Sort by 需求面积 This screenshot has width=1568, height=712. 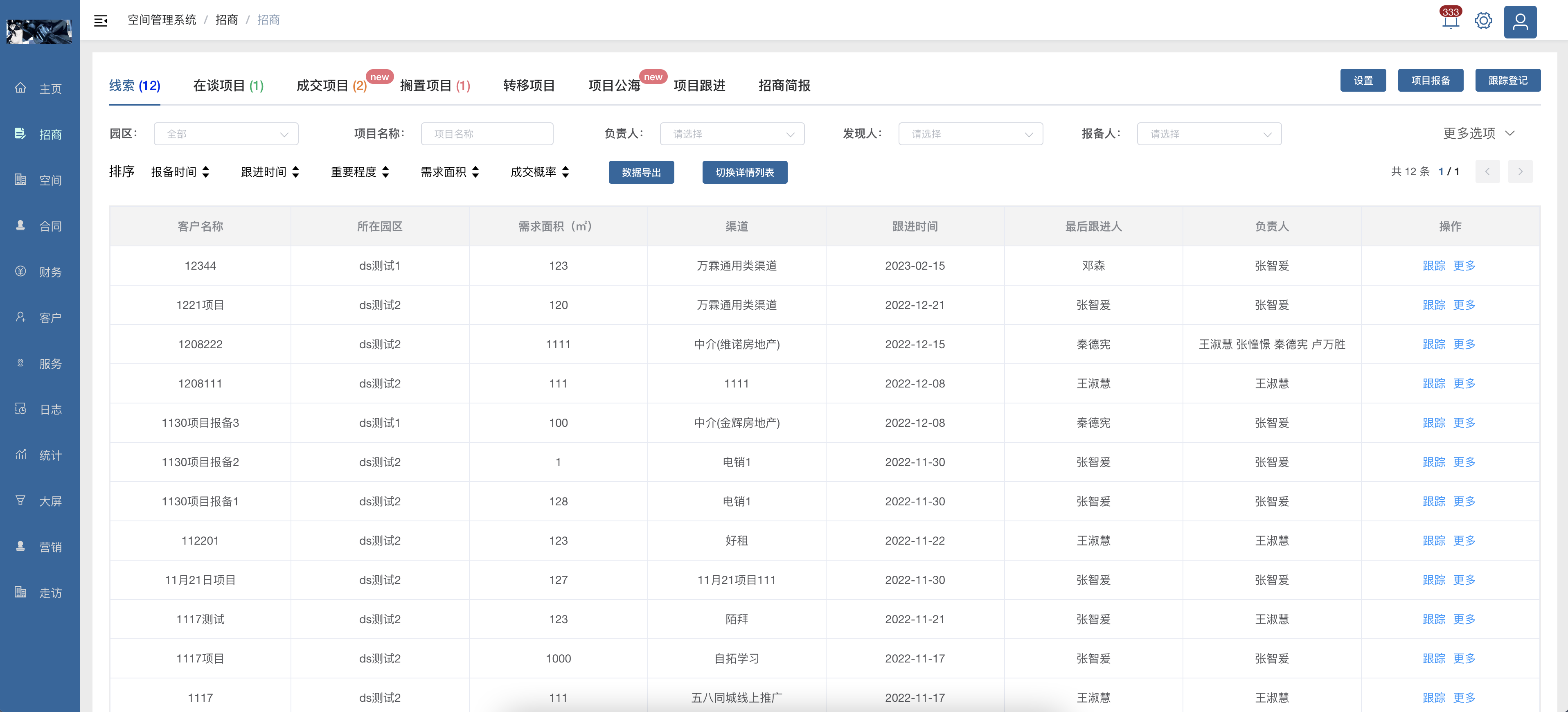450,172
